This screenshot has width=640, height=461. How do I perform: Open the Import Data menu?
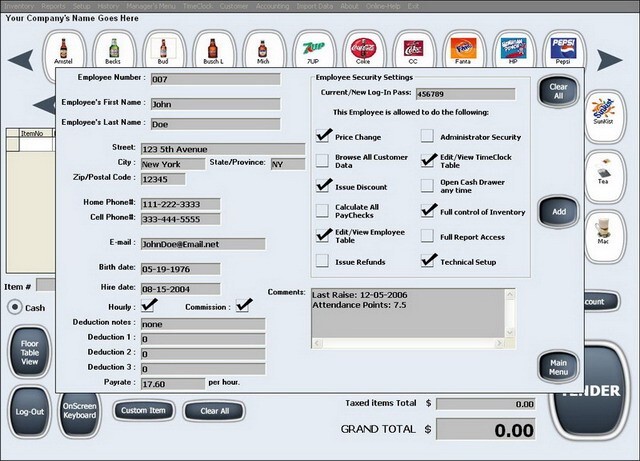[x=315, y=6]
